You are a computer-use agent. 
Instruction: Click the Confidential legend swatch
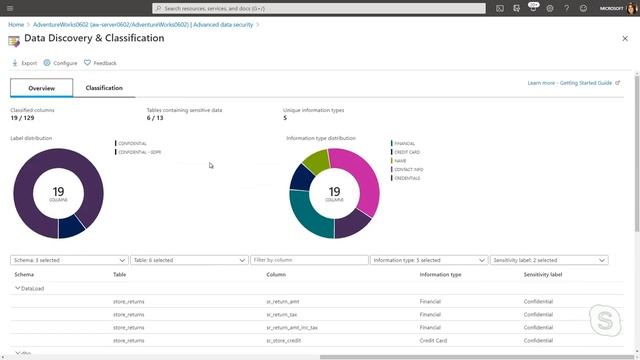(x=116, y=143)
